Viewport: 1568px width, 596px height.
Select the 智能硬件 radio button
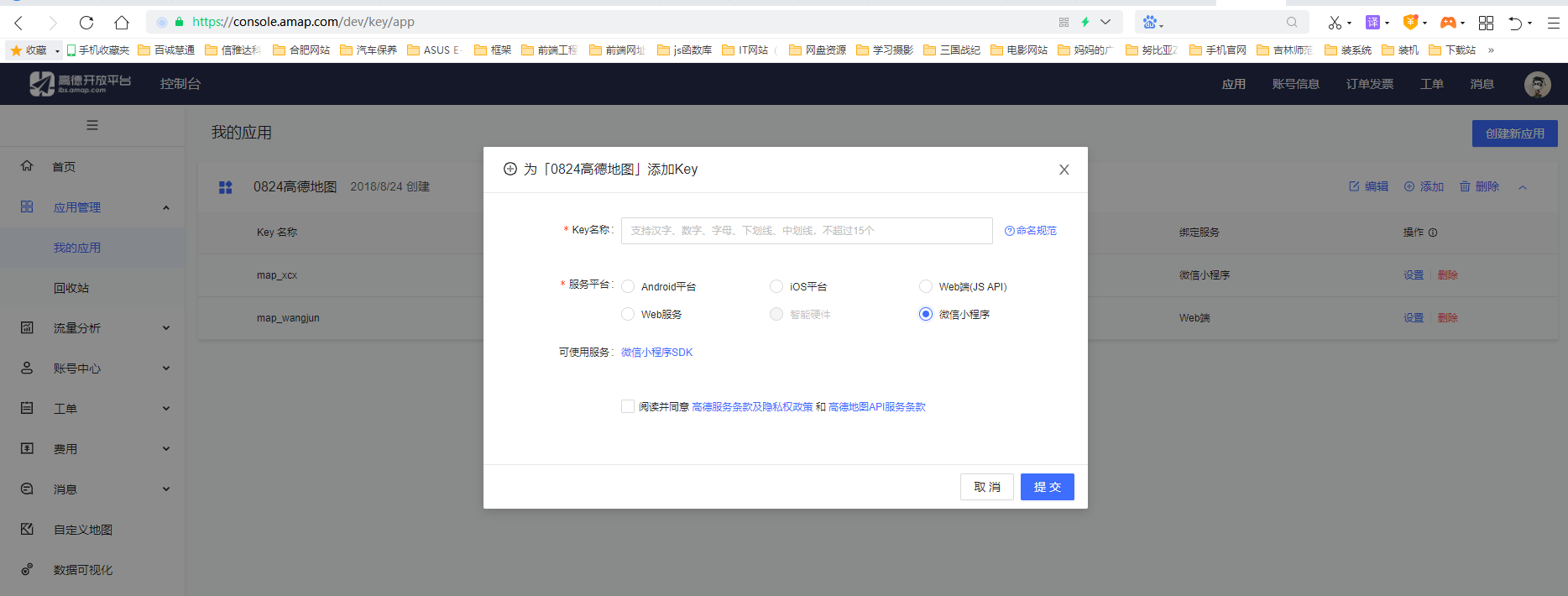point(776,314)
